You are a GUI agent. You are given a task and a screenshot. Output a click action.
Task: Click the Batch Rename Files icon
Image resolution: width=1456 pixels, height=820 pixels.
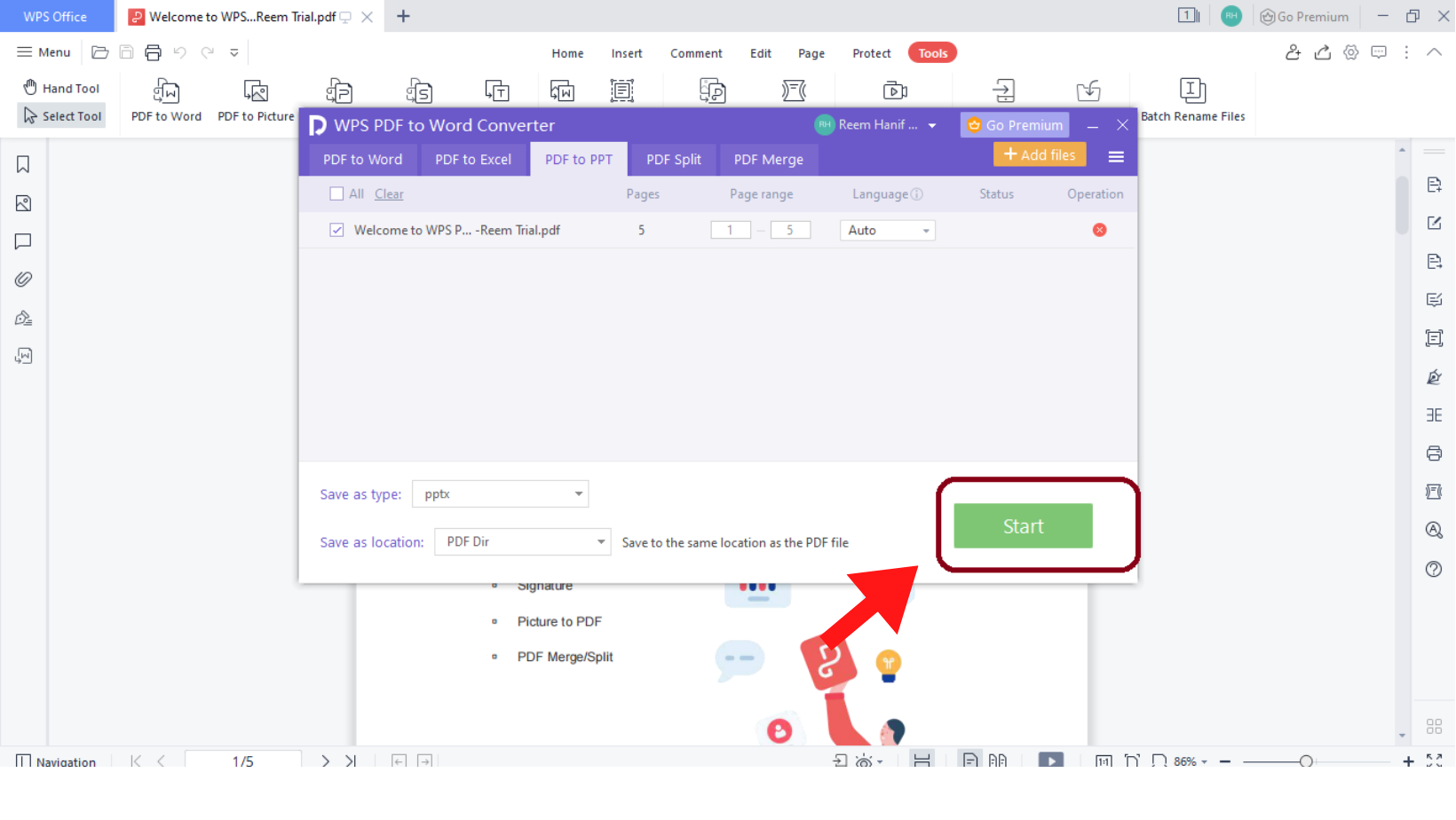click(1192, 99)
